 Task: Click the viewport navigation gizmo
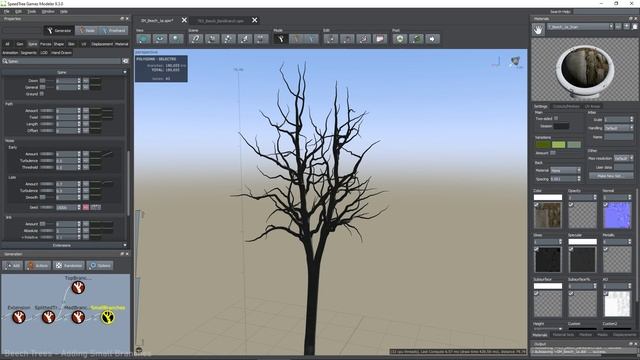(516, 62)
